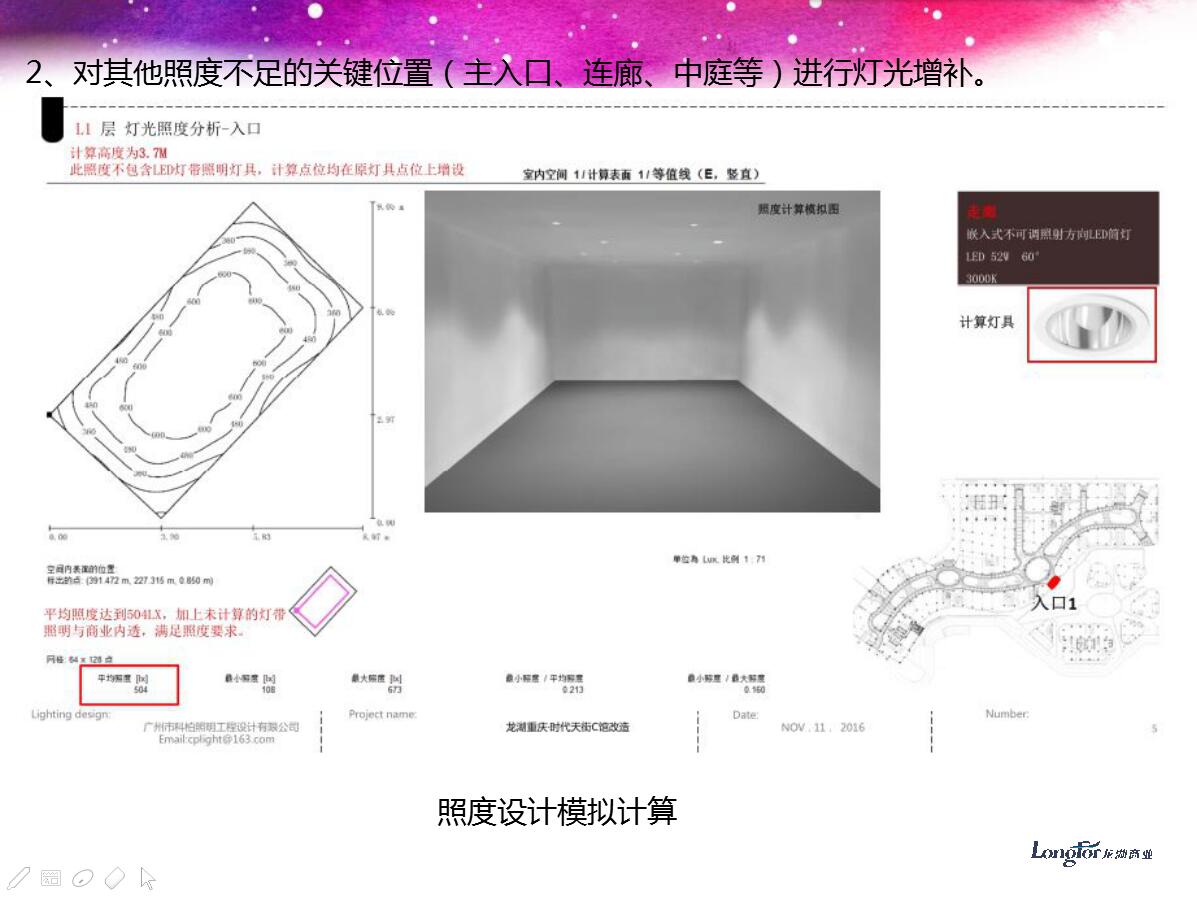The width and height of the screenshot is (1197, 899).
Task: Select the oval lasso tool icon
Action: (x=83, y=878)
